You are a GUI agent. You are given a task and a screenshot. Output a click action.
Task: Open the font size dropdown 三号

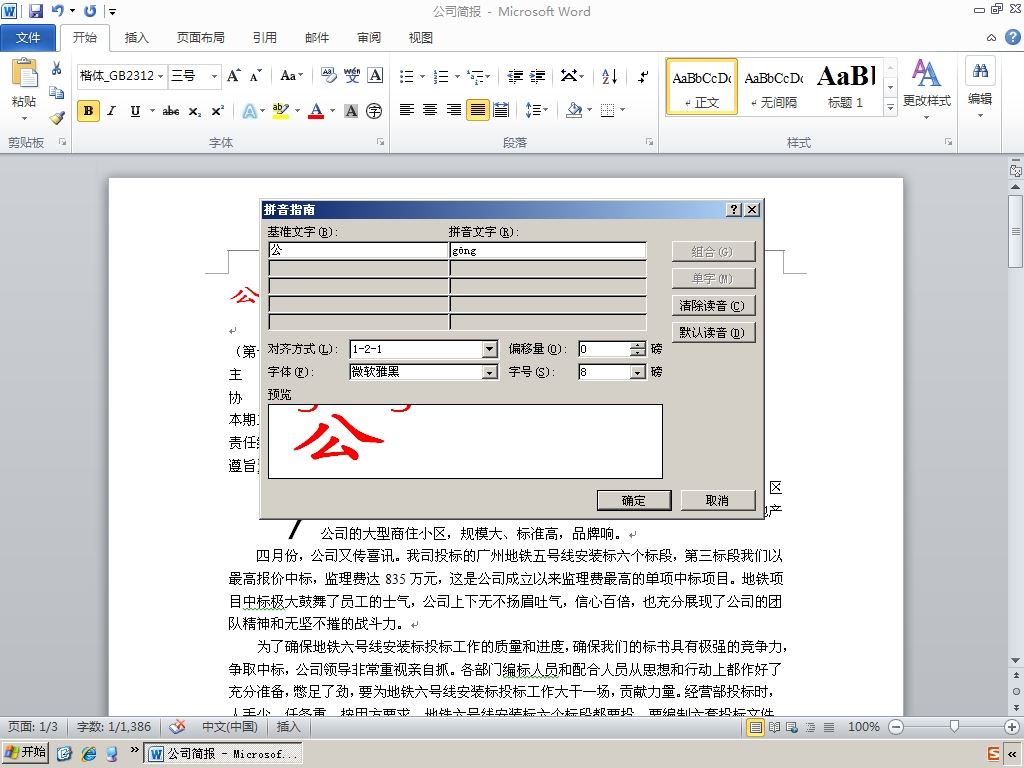click(x=214, y=76)
